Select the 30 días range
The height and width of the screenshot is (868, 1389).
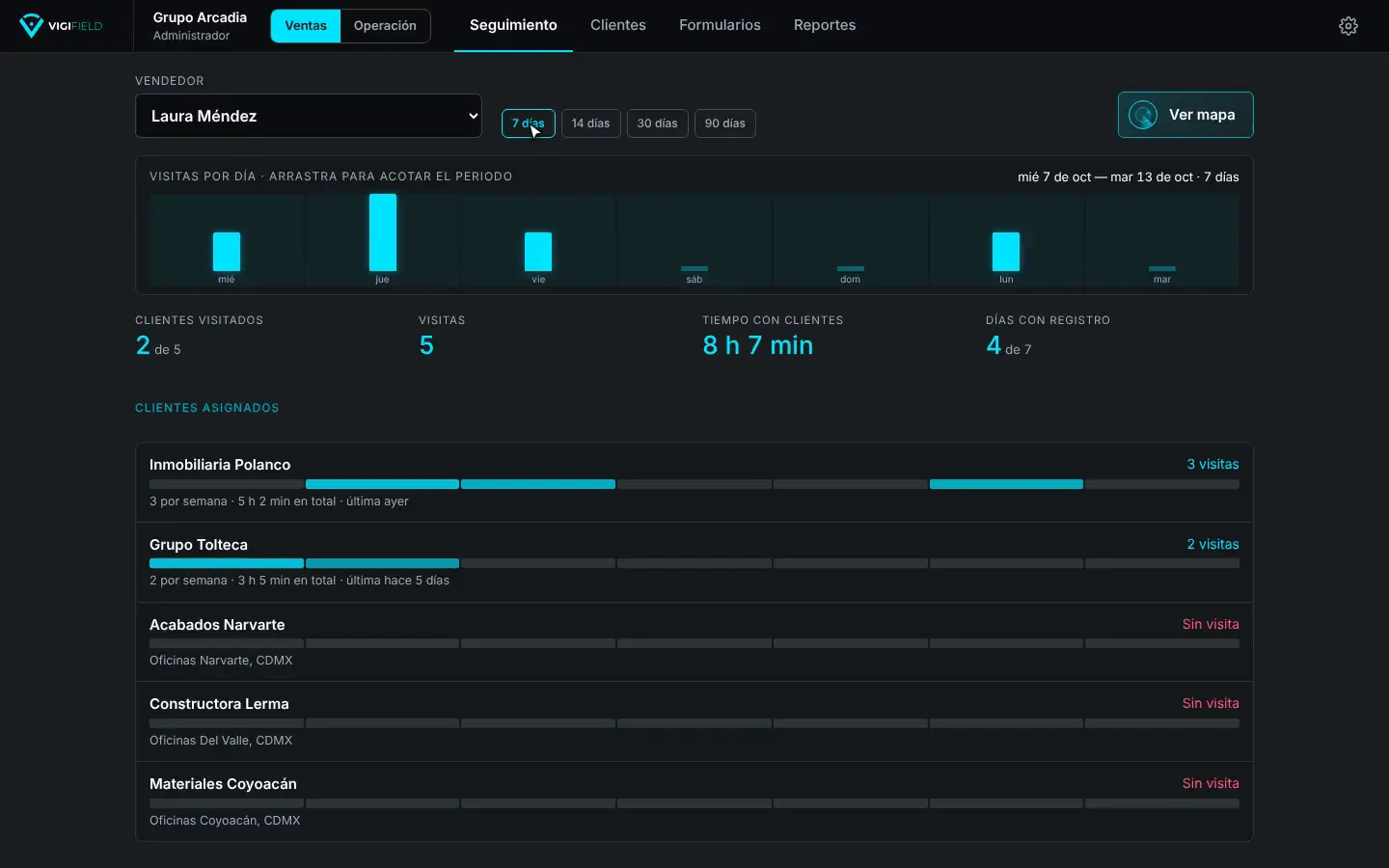pos(657,123)
